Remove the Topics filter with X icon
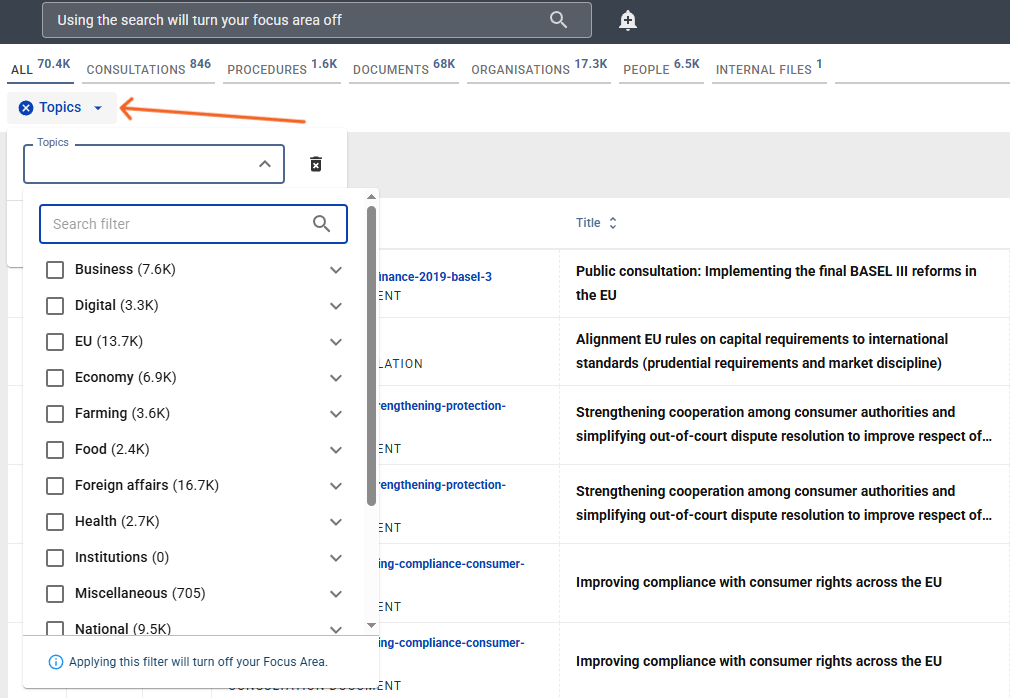This screenshot has width=1010, height=698. click(26, 108)
